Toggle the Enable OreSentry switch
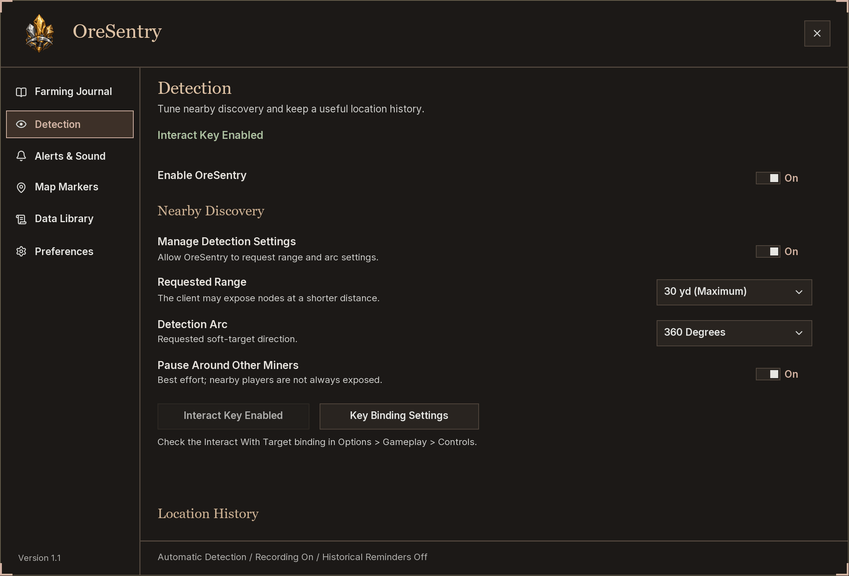 [768, 178]
